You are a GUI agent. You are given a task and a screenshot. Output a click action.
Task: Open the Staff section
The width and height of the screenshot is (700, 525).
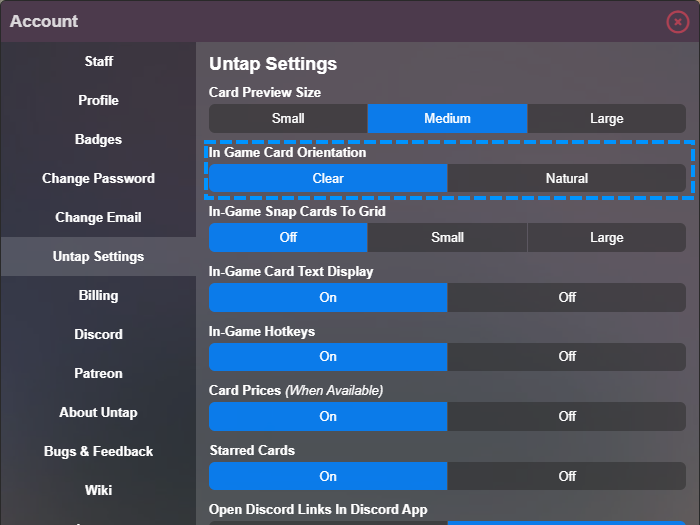(x=98, y=62)
